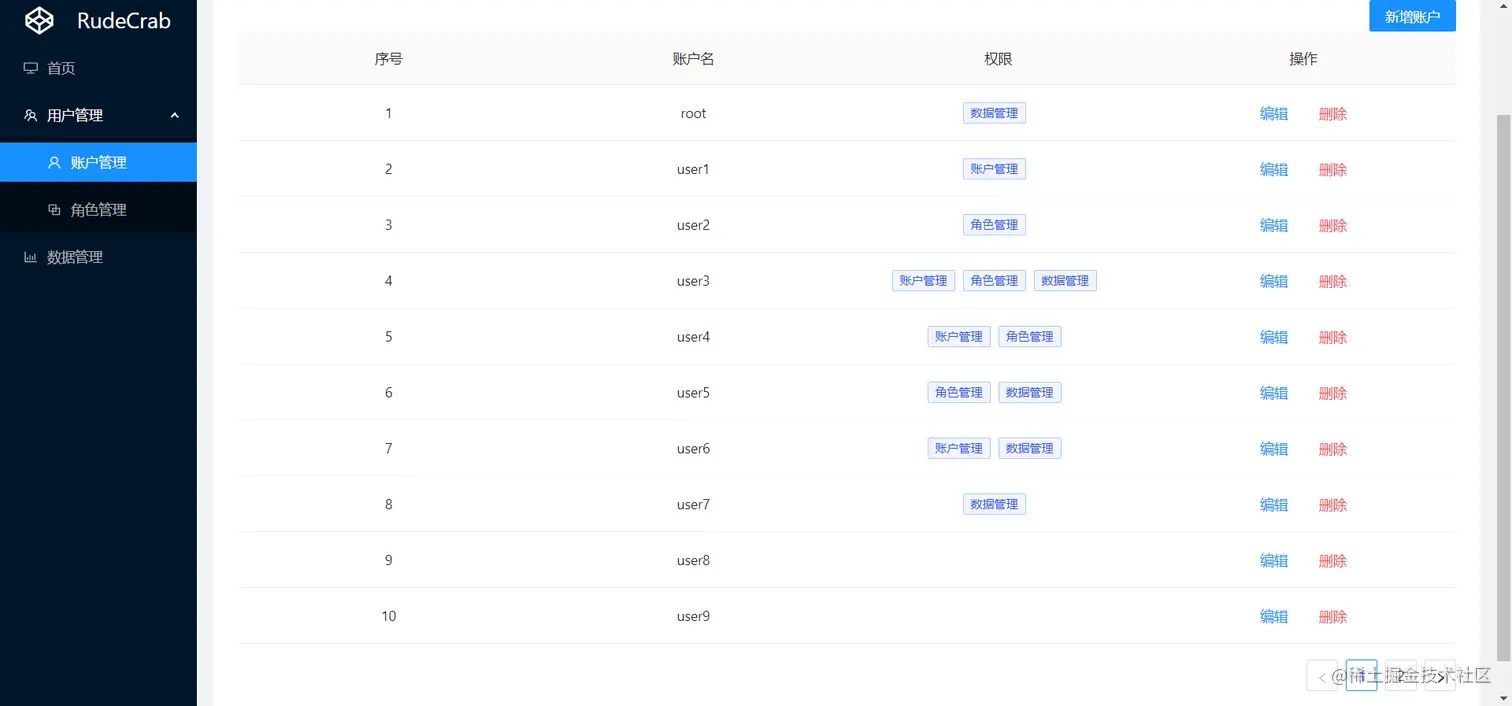
Task: Click the user9 account name cell
Action: coord(693,616)
